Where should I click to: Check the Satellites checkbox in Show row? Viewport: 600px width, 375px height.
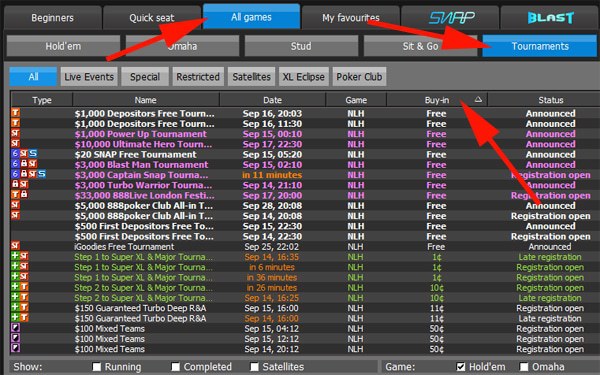[254, 367]
